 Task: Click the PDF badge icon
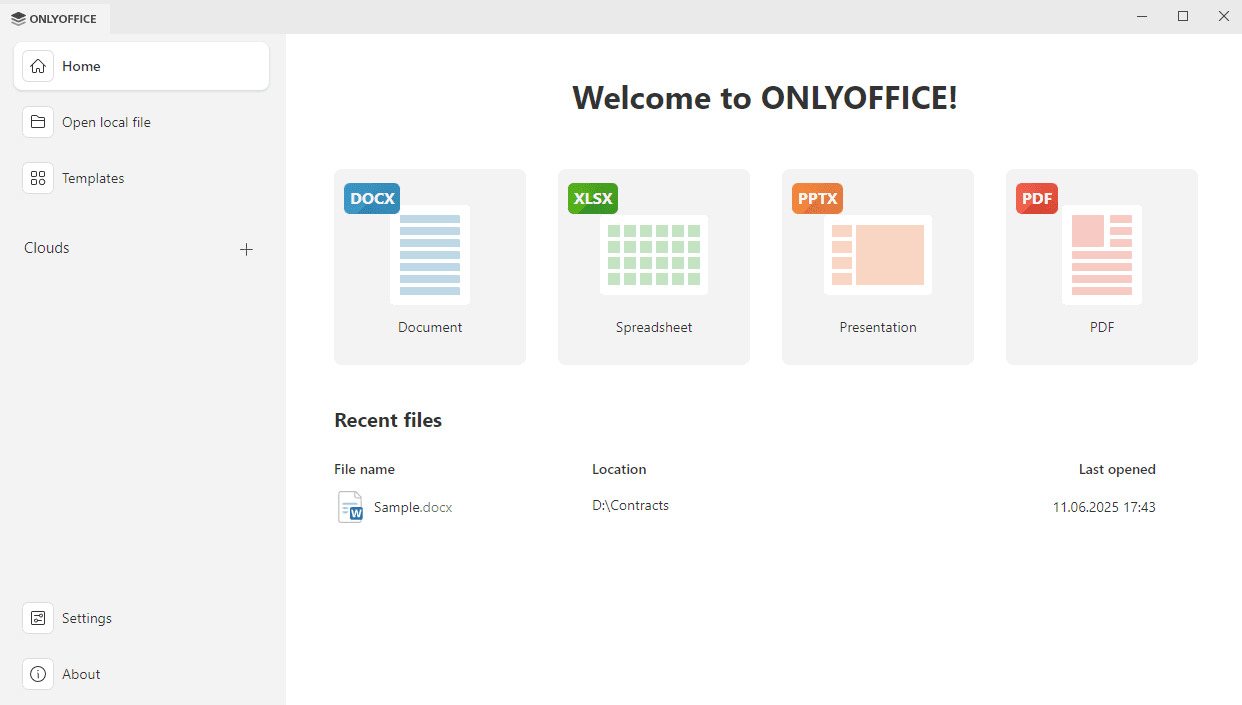(x=1037, y=198)
